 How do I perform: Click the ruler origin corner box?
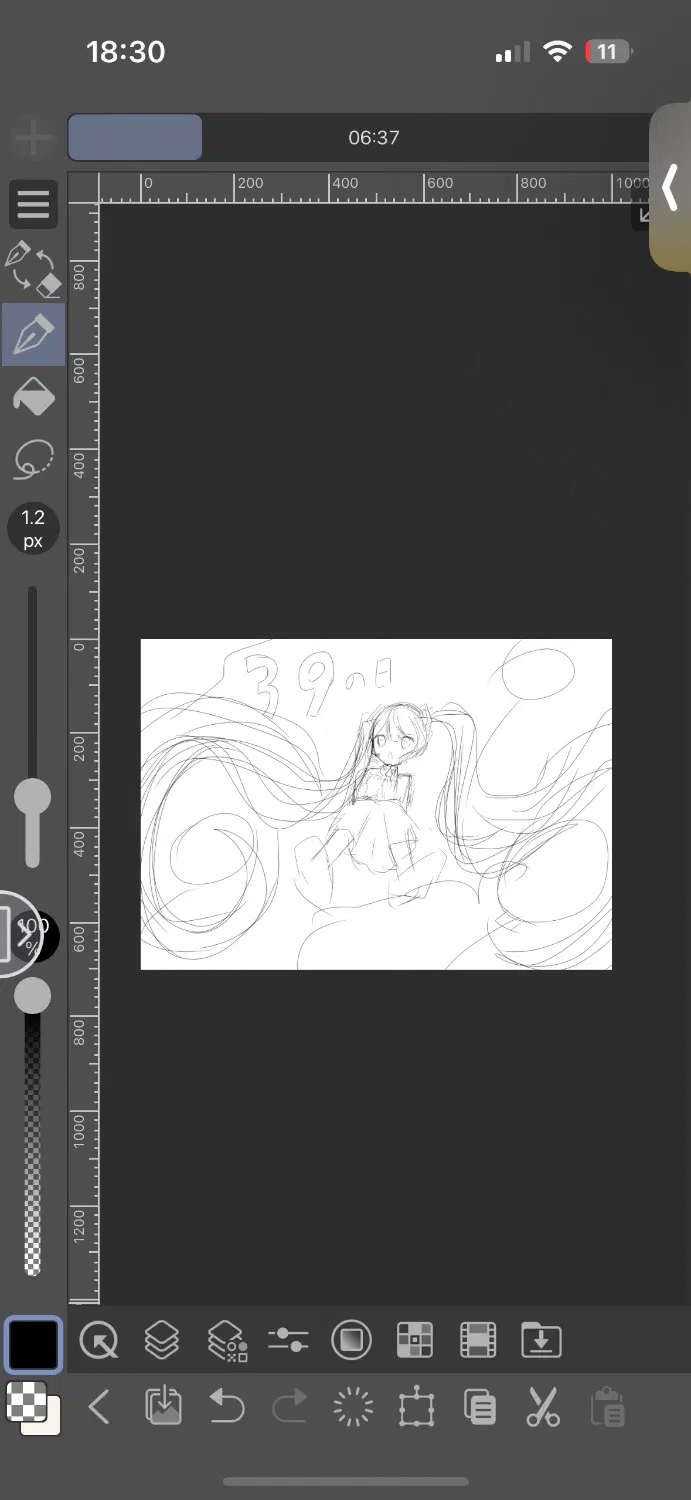pos(83,188)
